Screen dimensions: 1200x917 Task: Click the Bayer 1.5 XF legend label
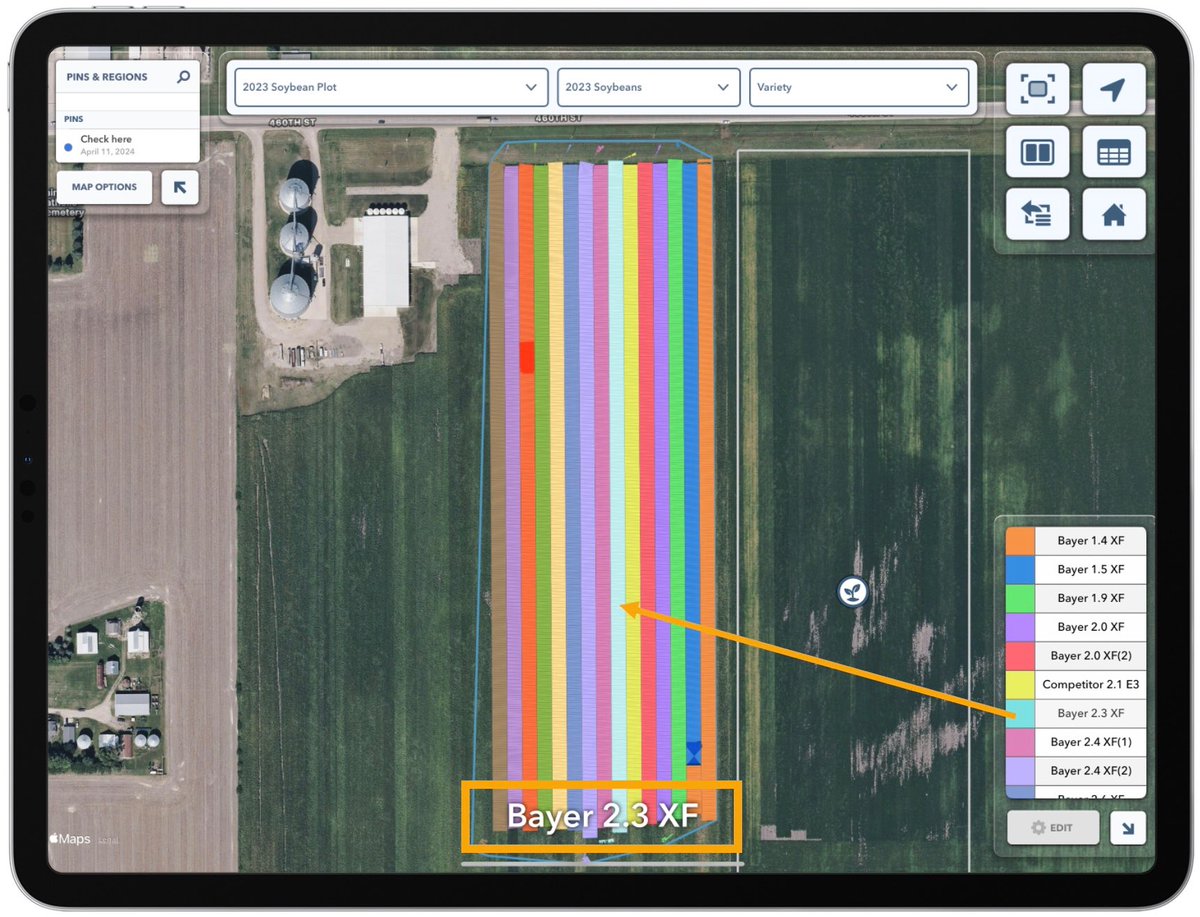(x=1090, y=569)
